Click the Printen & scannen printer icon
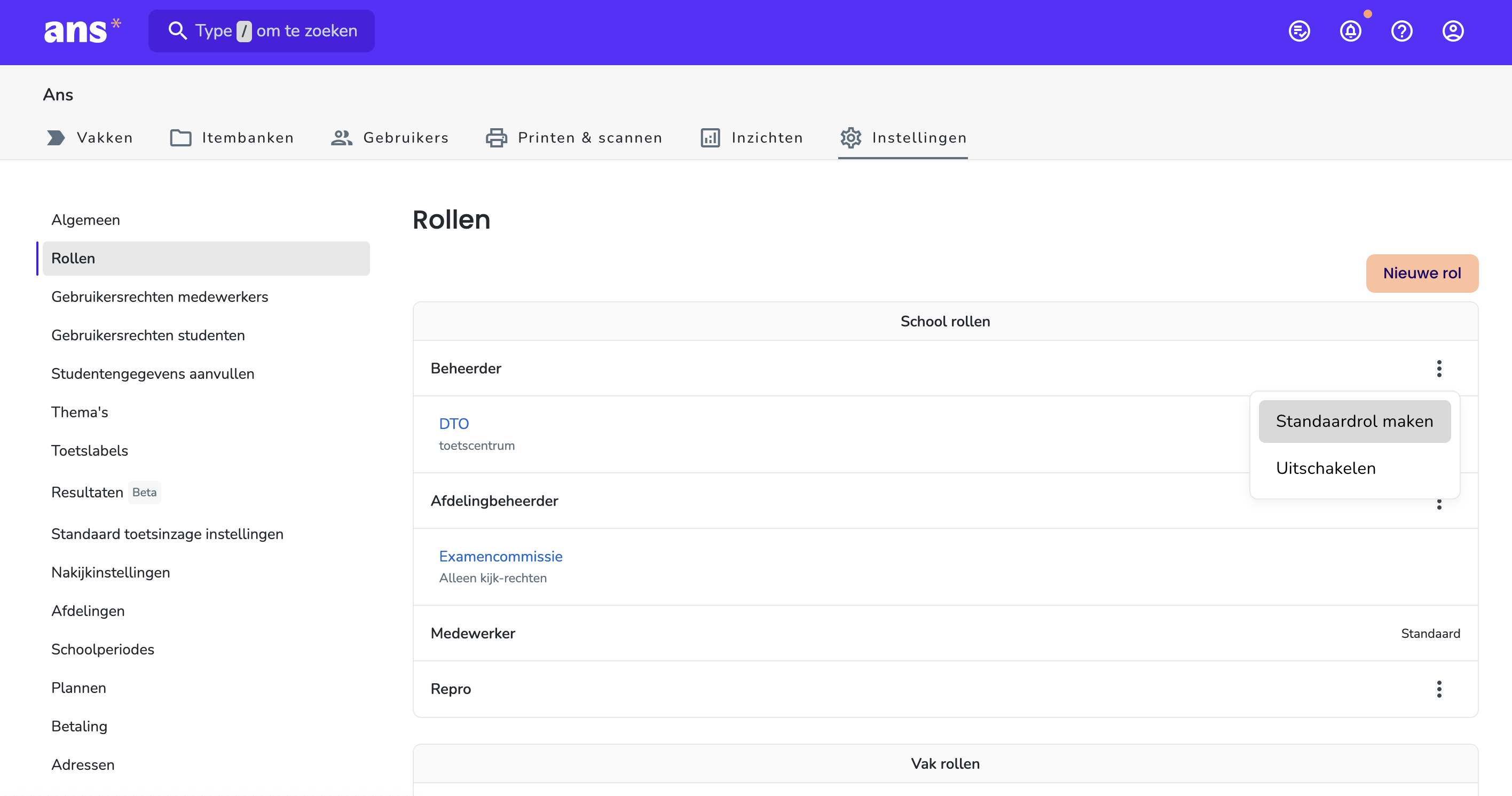Viewport: 1512px width, 796px height. (497, 137)
